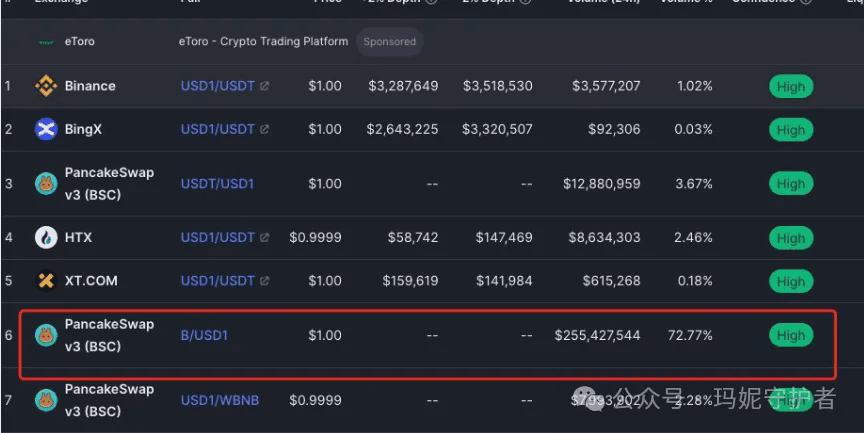Click external link icon beside XT.COM USD1/USDT
Image resolution: width=864 pixels, height=433 pixels.
pos(264,280)
